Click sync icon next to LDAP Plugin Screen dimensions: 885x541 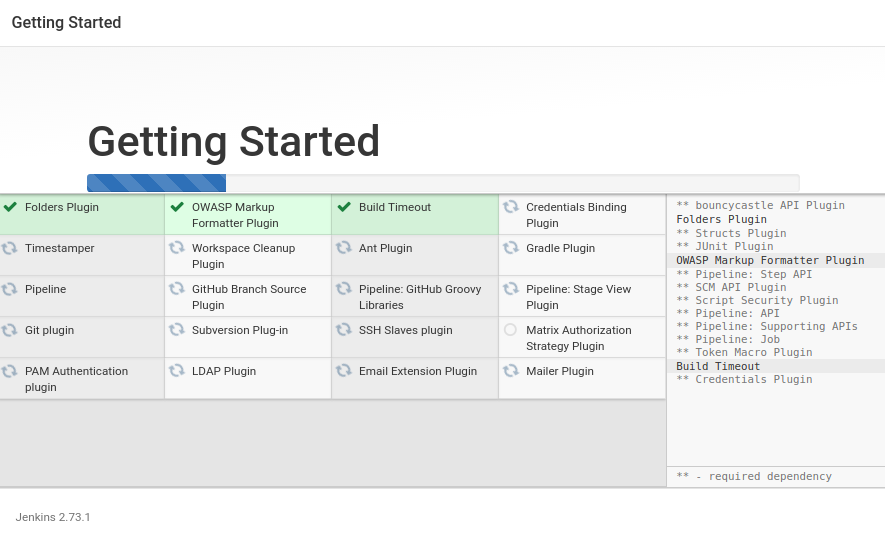pyautogui.click(x=177, y=371)
